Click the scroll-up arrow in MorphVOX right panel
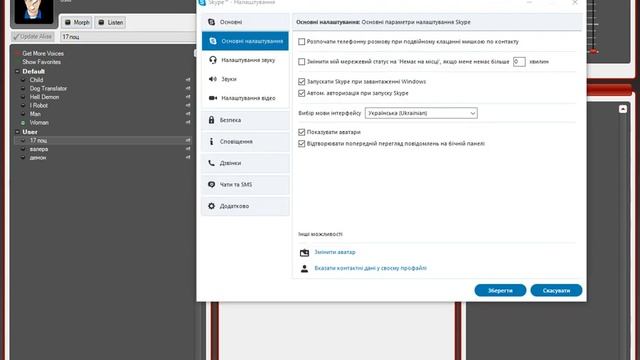This screenshot has width=640, height=360. click(x=622, y=109)
